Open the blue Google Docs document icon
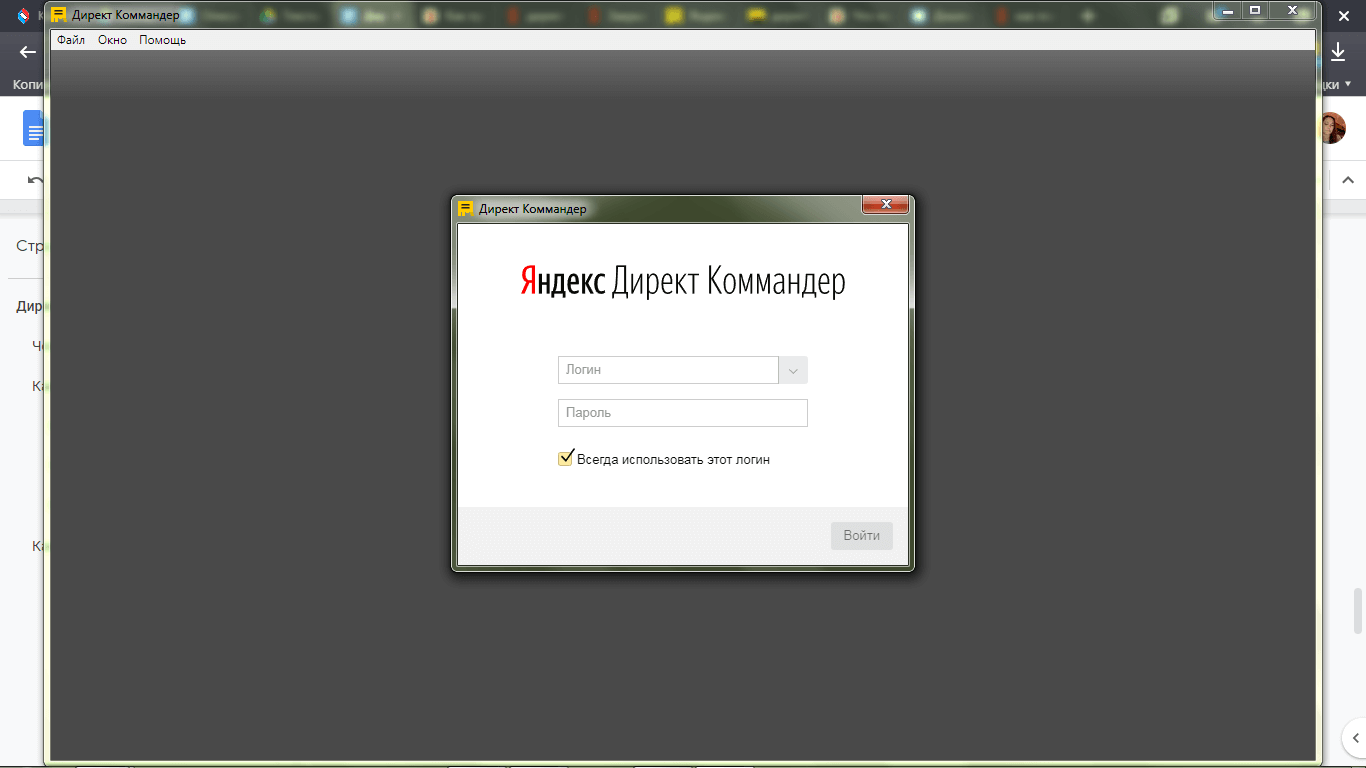The image size is (1366, 768). click(x=33, y=127)
